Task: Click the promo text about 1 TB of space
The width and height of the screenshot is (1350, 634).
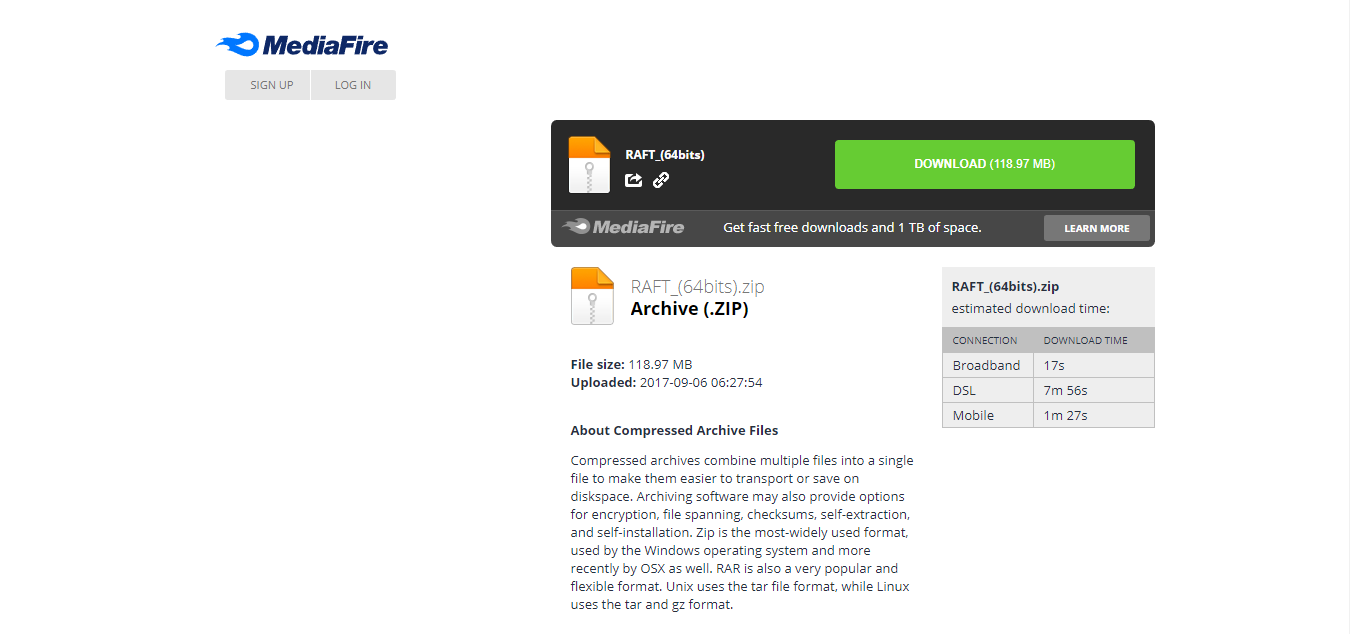Action: click(852, 228)
